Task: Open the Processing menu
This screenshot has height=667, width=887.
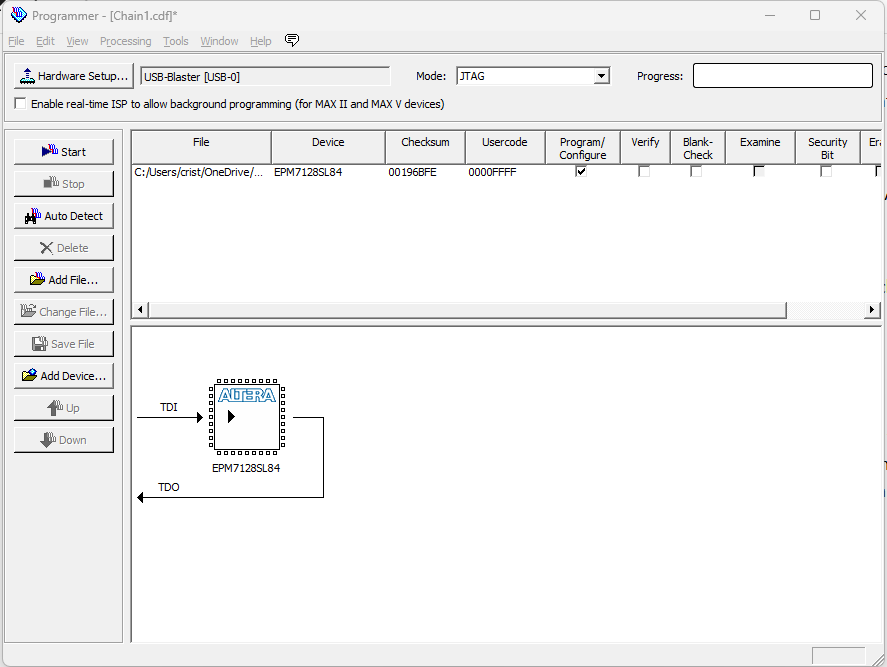Action: tap(125, 41)
